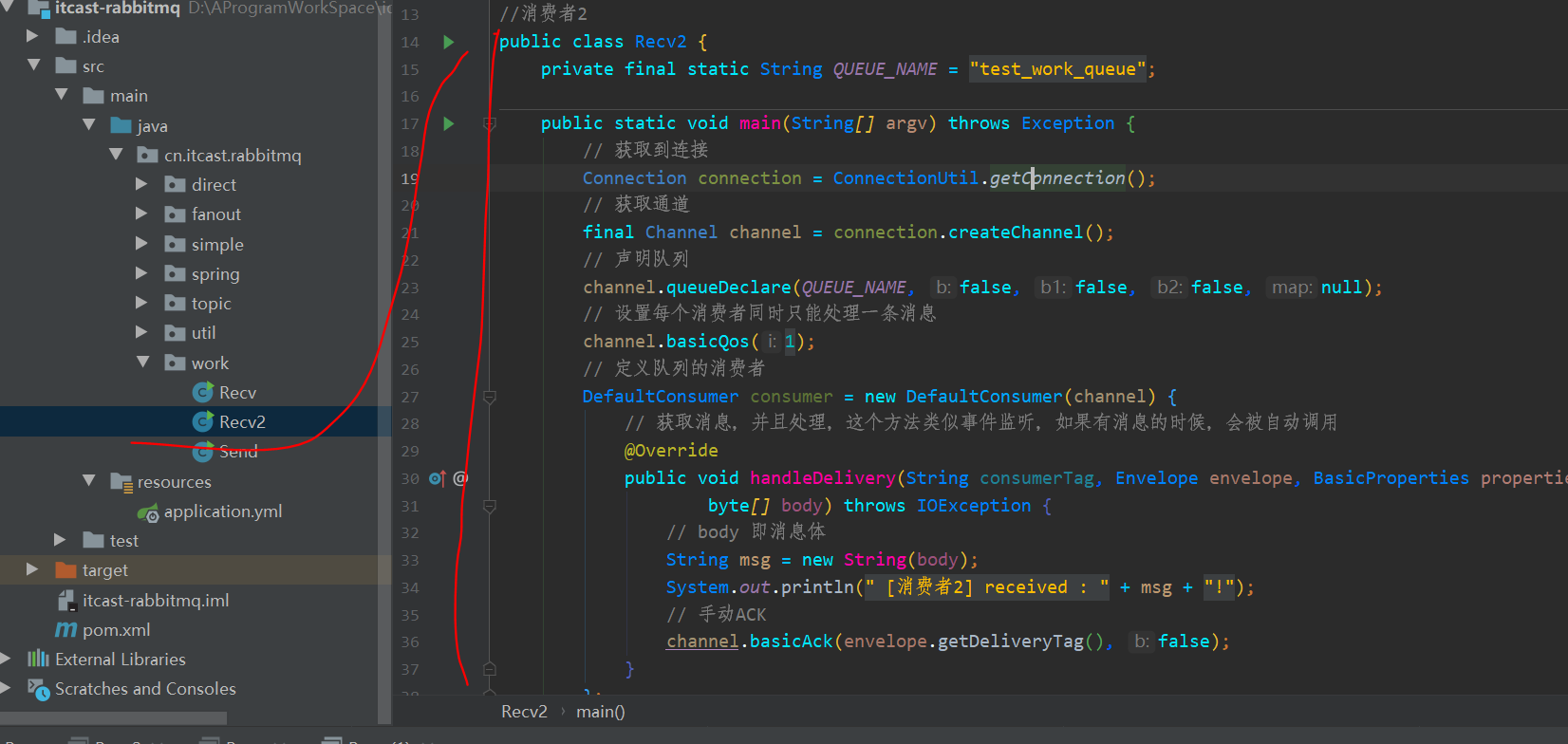
Task: Click line number 23 in the gutter
Action: tap(409, 288)
